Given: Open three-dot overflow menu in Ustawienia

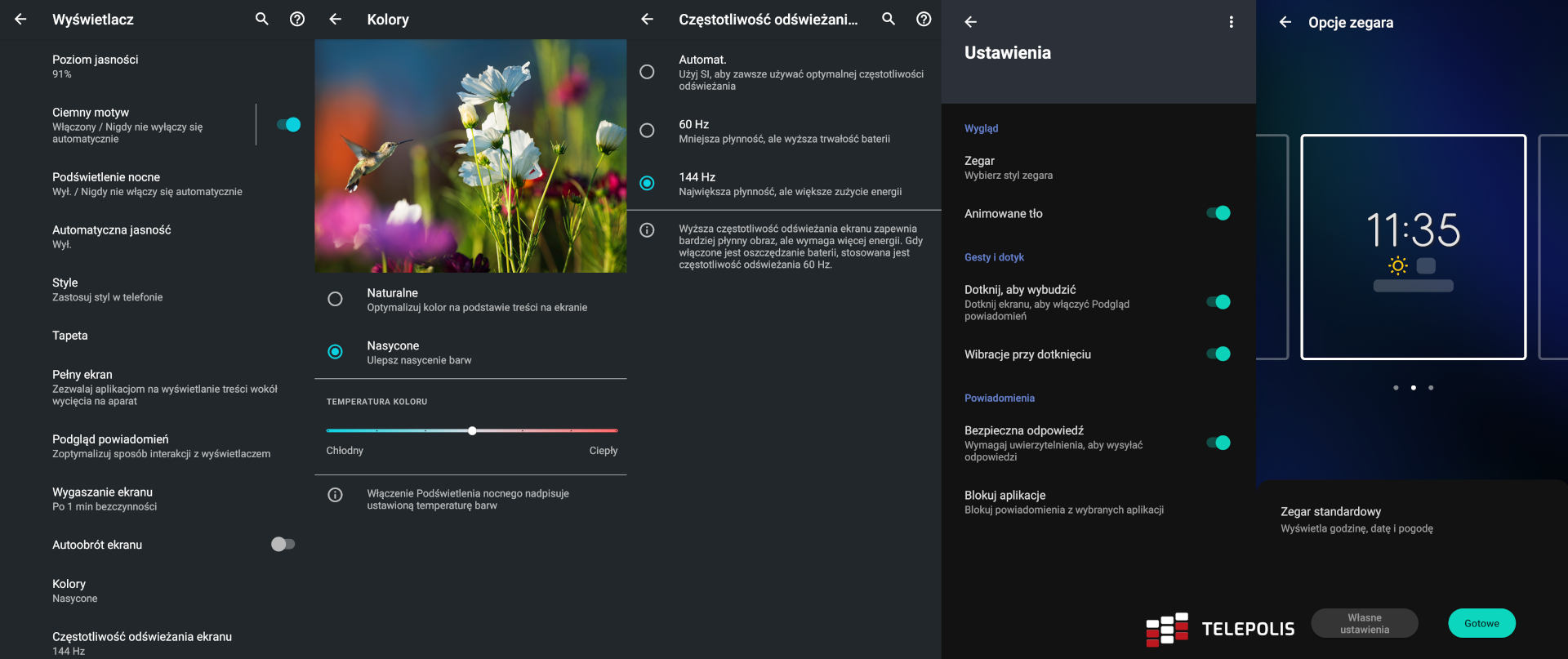Looking at the screenshot, I should [x=1231, y=22].
